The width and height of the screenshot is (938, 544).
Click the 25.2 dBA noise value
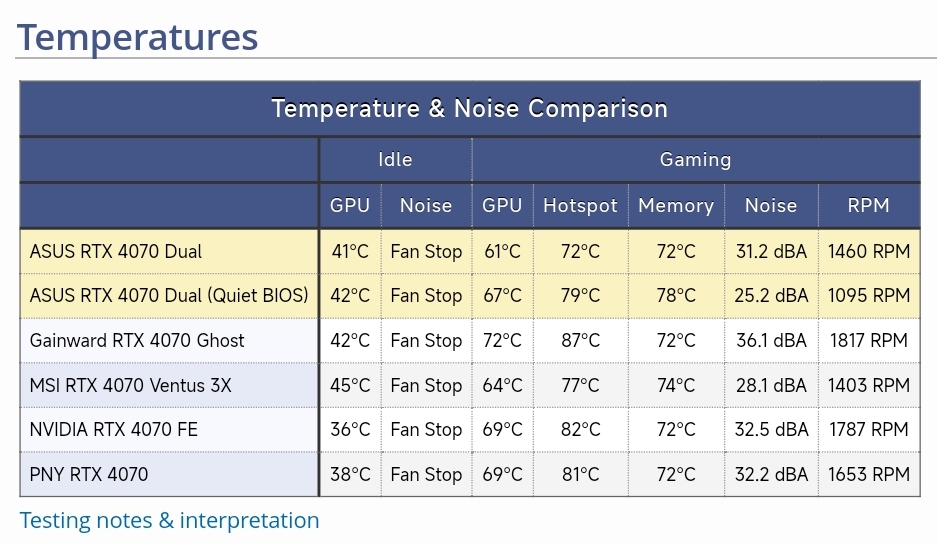(x=771, y=296)
